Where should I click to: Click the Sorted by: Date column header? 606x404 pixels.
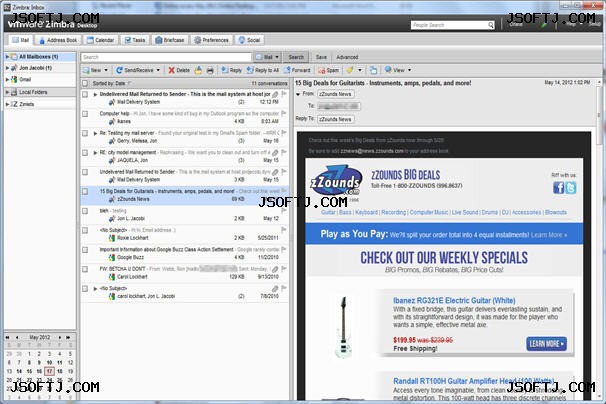[109, 83]
